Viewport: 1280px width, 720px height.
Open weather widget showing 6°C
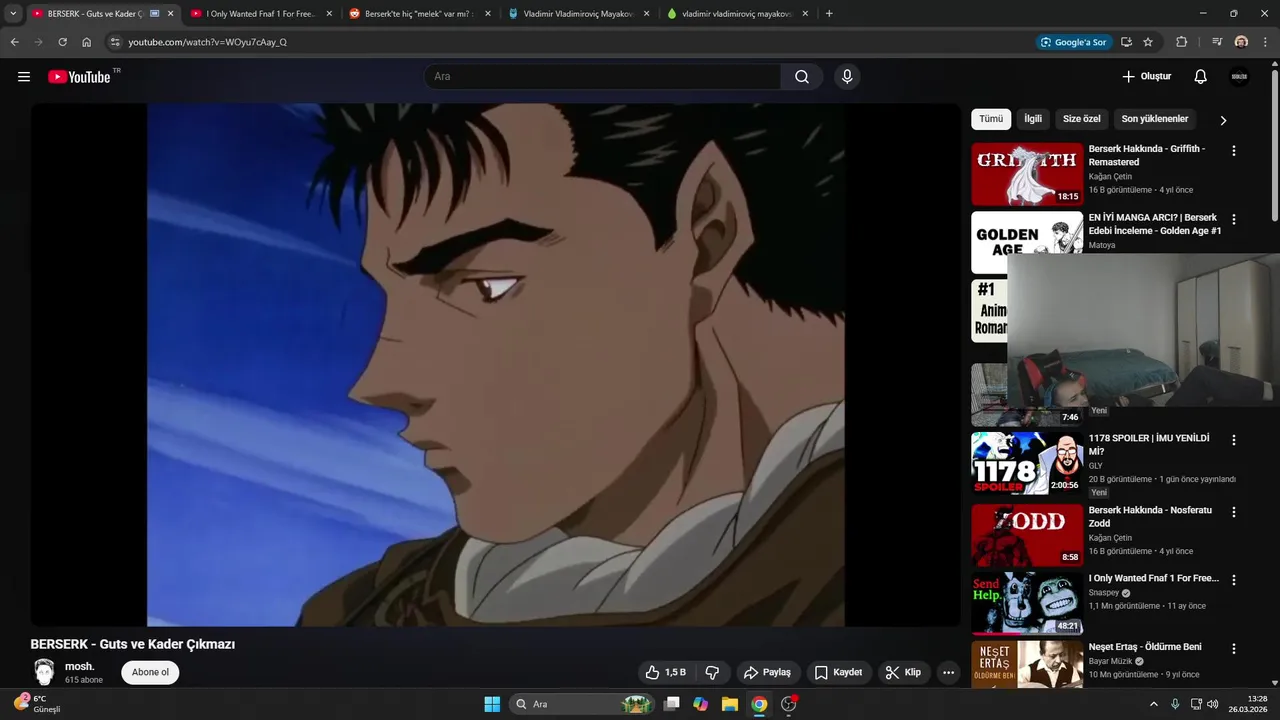36,703
